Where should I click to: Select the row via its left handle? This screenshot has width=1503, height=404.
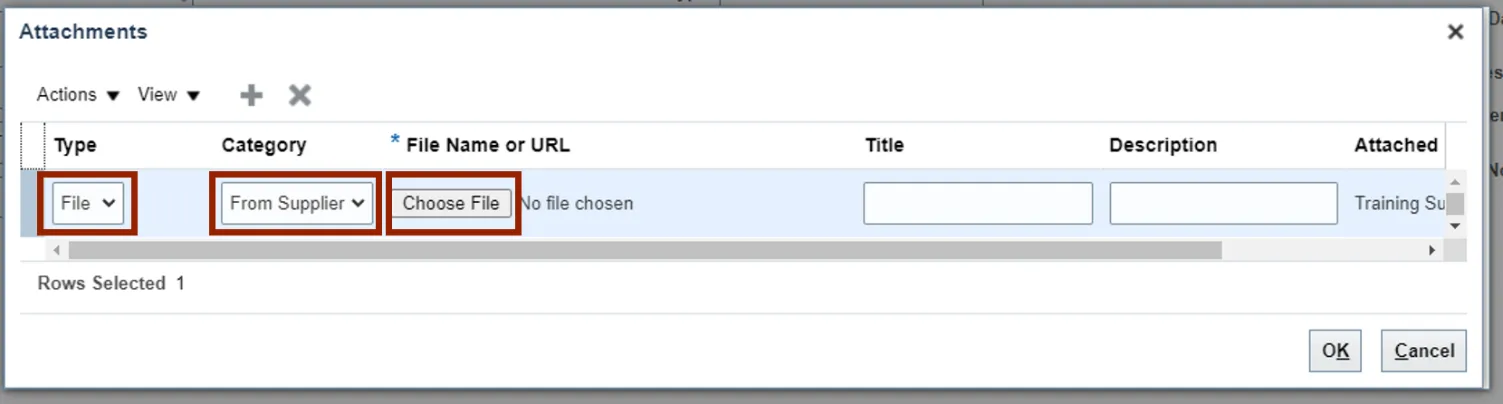coord(32,203)
